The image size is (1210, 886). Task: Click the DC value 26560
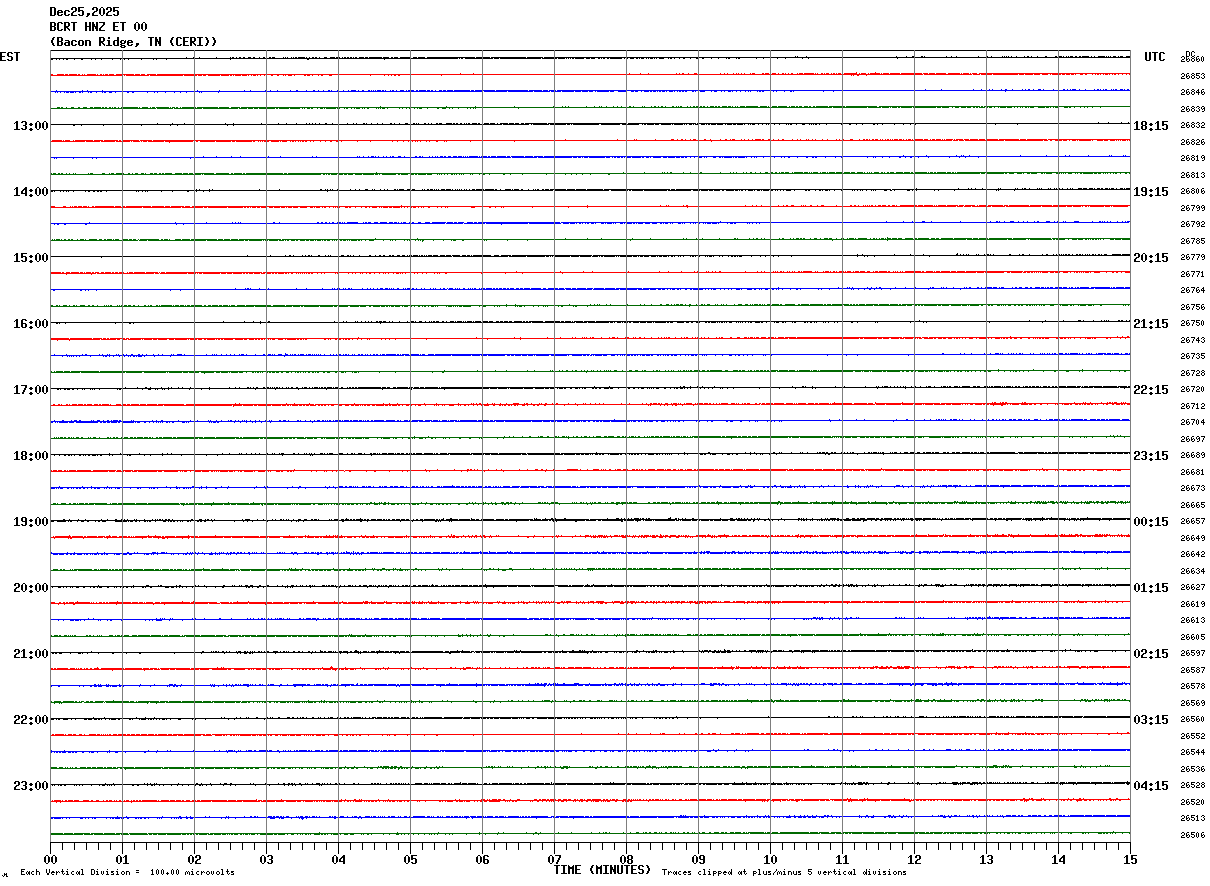click(1192, 719)
